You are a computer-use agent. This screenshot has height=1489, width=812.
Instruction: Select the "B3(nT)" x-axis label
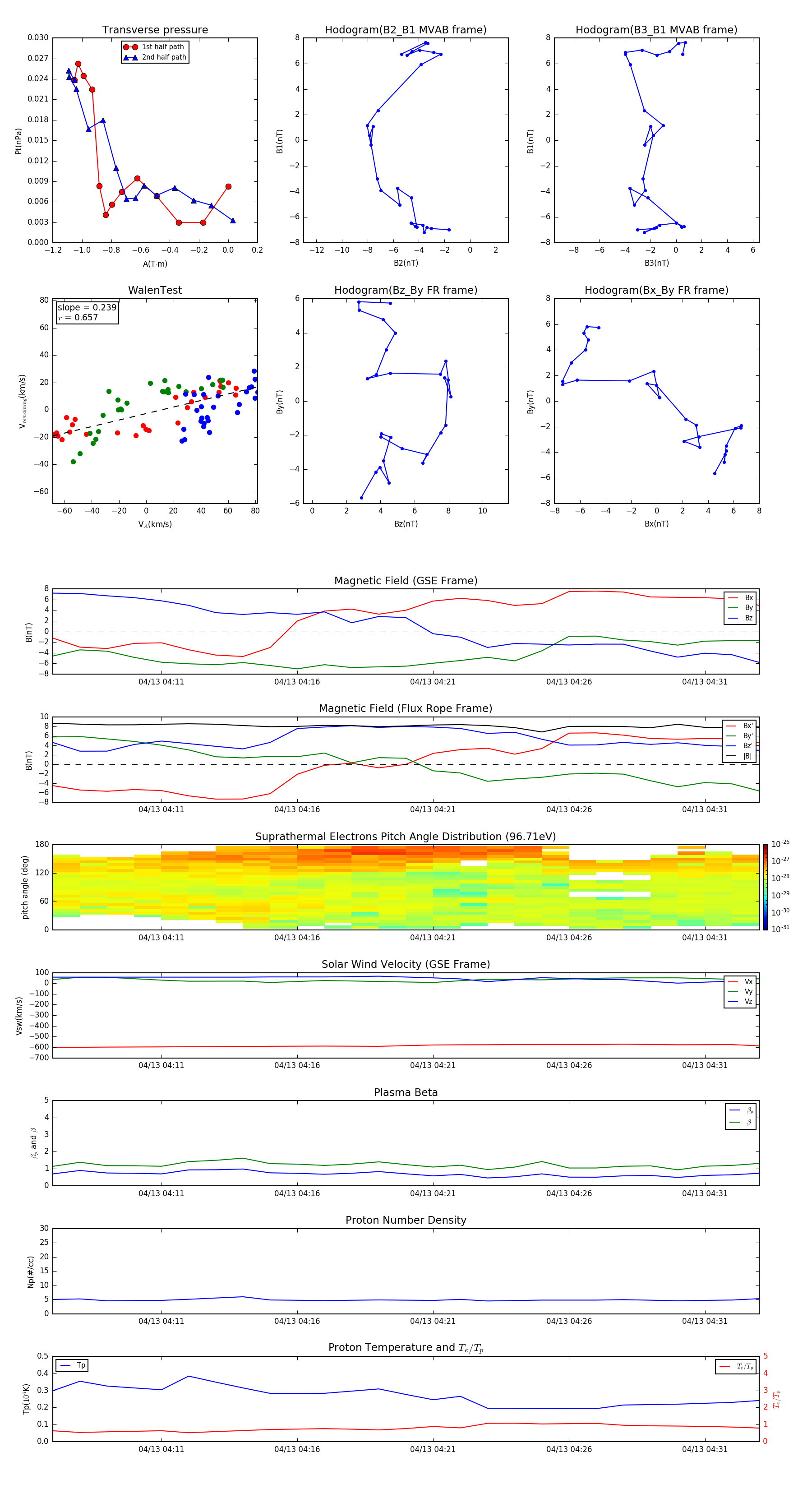656,263
